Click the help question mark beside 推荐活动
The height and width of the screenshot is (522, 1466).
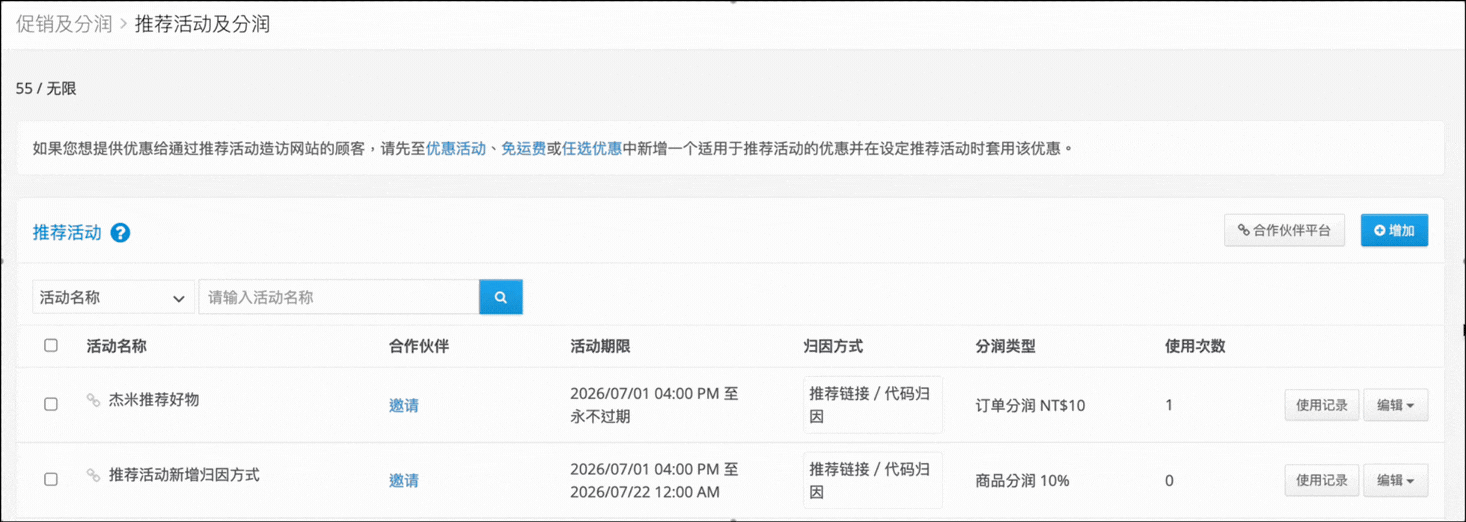click(120, 233)
